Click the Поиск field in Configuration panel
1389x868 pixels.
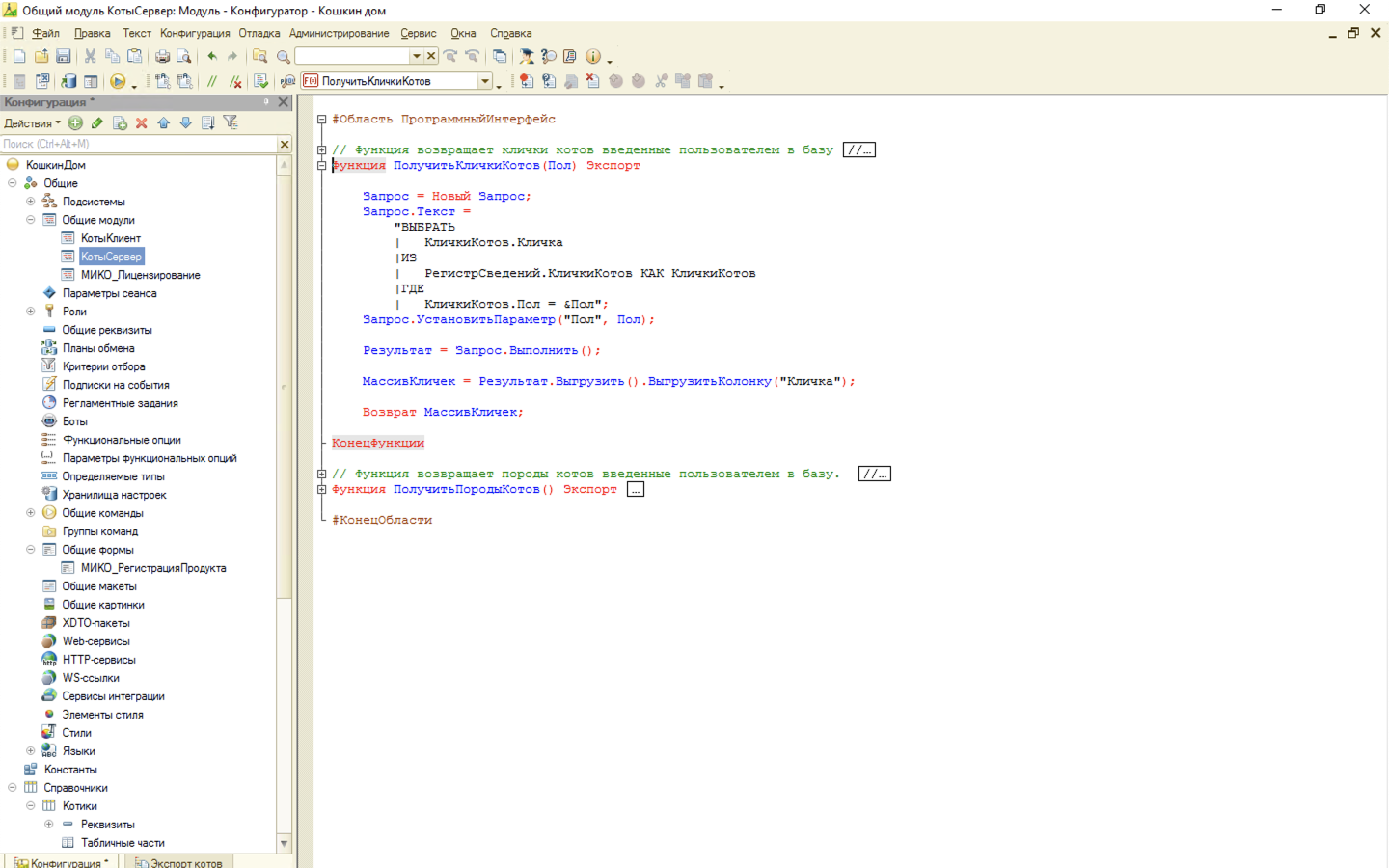[139, 144]
